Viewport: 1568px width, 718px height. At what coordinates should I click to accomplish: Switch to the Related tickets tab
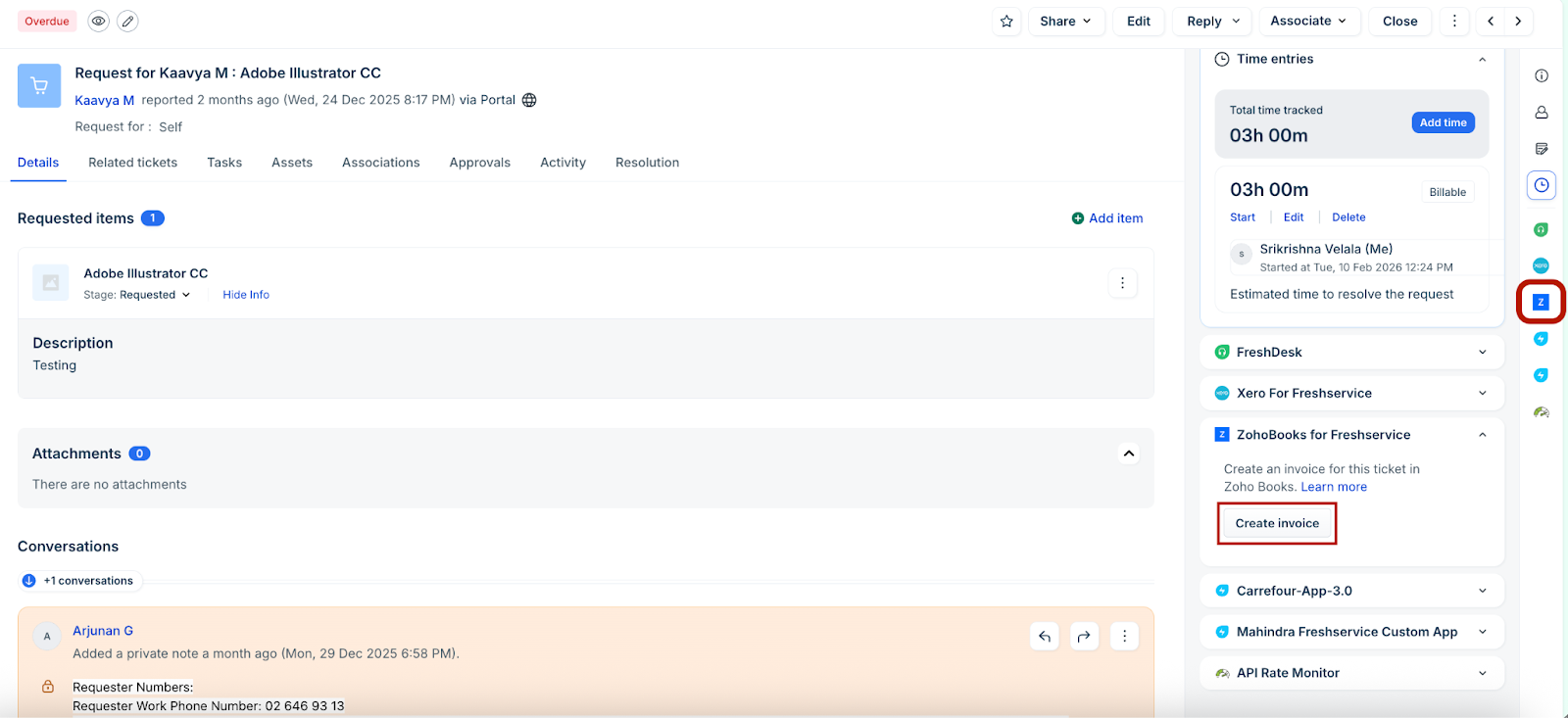tap(132, 163)
